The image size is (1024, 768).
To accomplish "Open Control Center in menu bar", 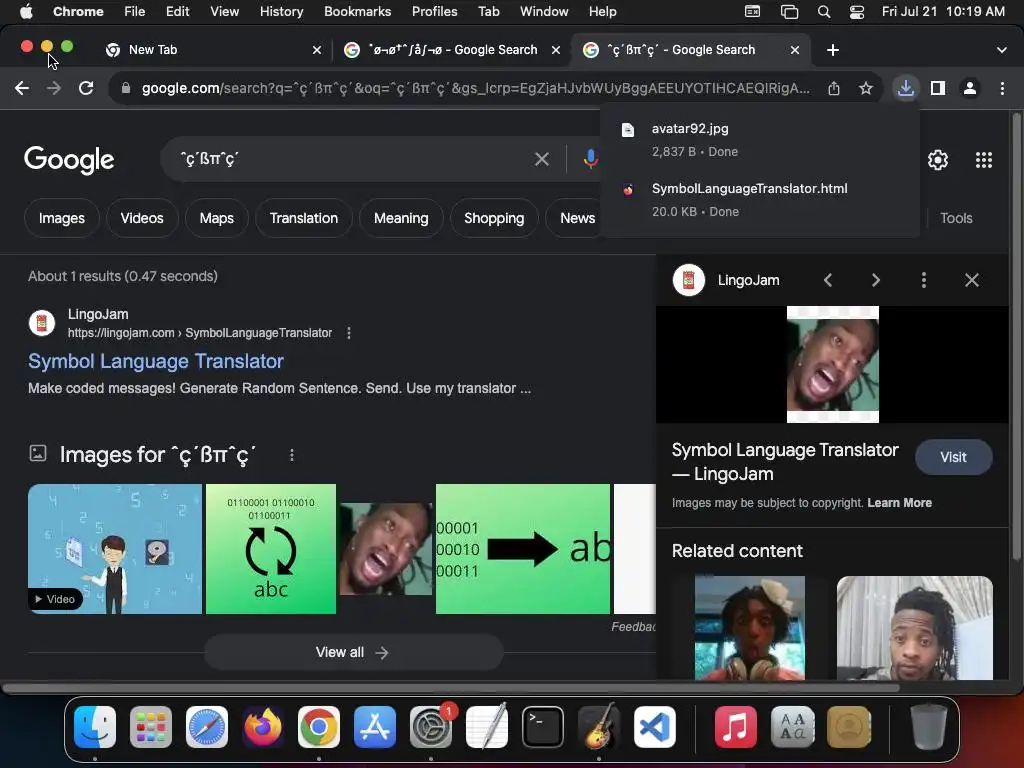I will (x=857, y=12).
